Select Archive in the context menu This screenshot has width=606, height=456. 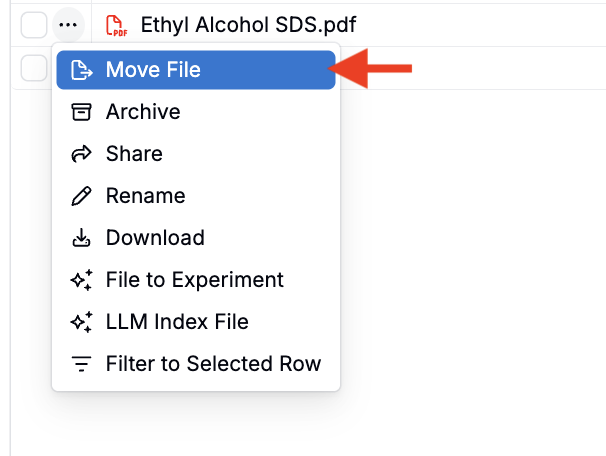click(196, 112)
